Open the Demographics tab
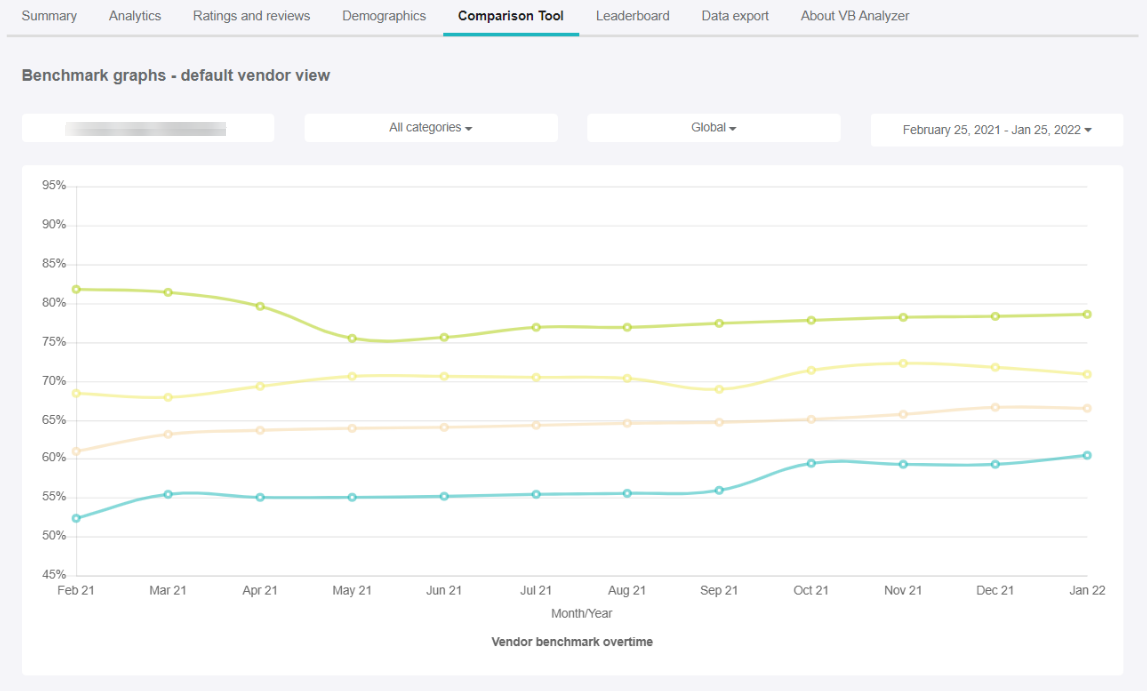Viewport: 1147px width, 691px height. [x=384, y=16]
